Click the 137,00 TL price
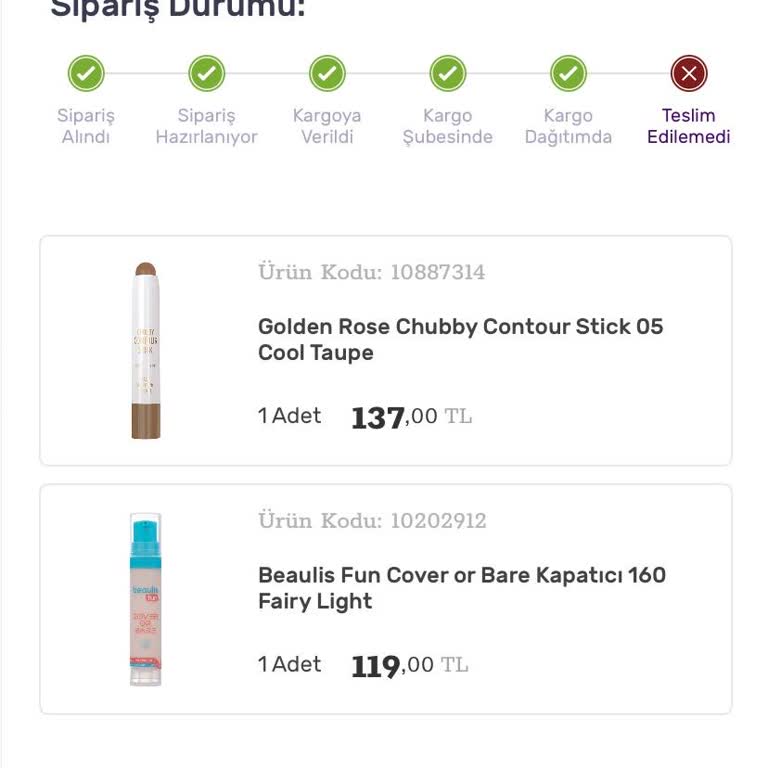Screen dimensions: 768x768 coord(411,417)
